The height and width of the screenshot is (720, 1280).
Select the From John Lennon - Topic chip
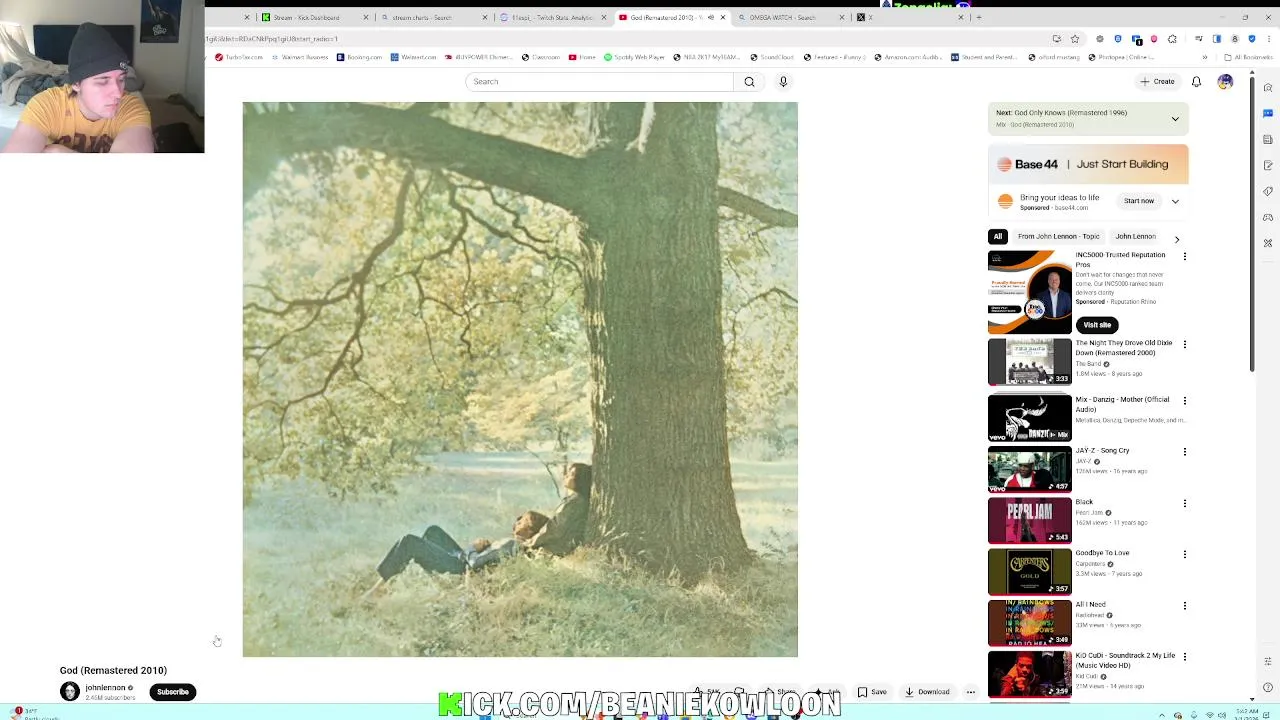[1058, 237]
